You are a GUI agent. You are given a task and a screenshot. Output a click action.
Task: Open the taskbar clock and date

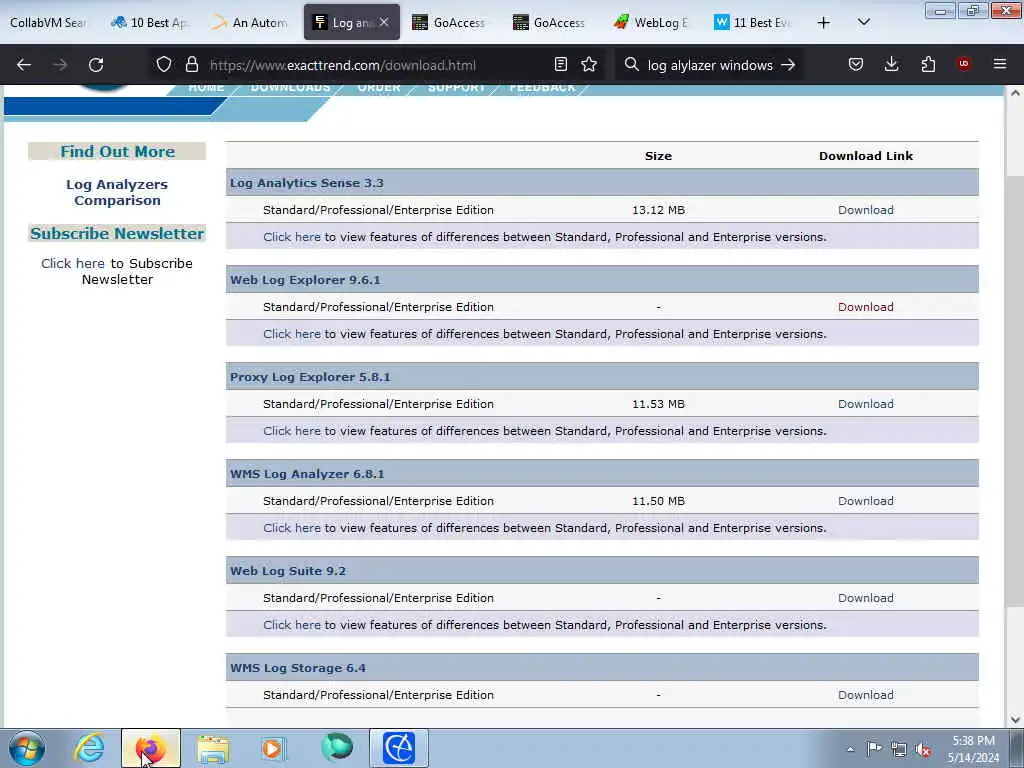tap(973, 749)
